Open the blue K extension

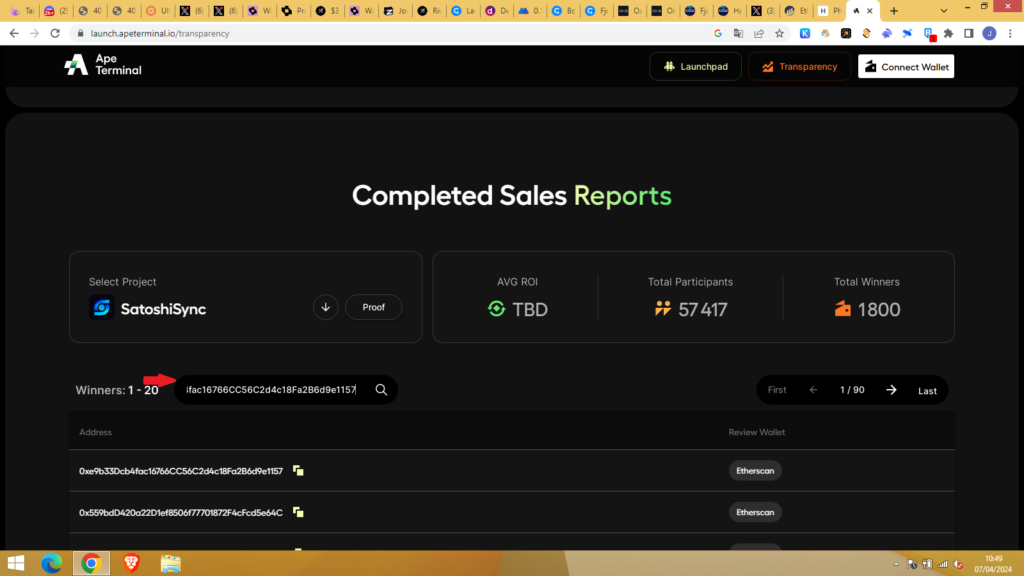[805, 33]
